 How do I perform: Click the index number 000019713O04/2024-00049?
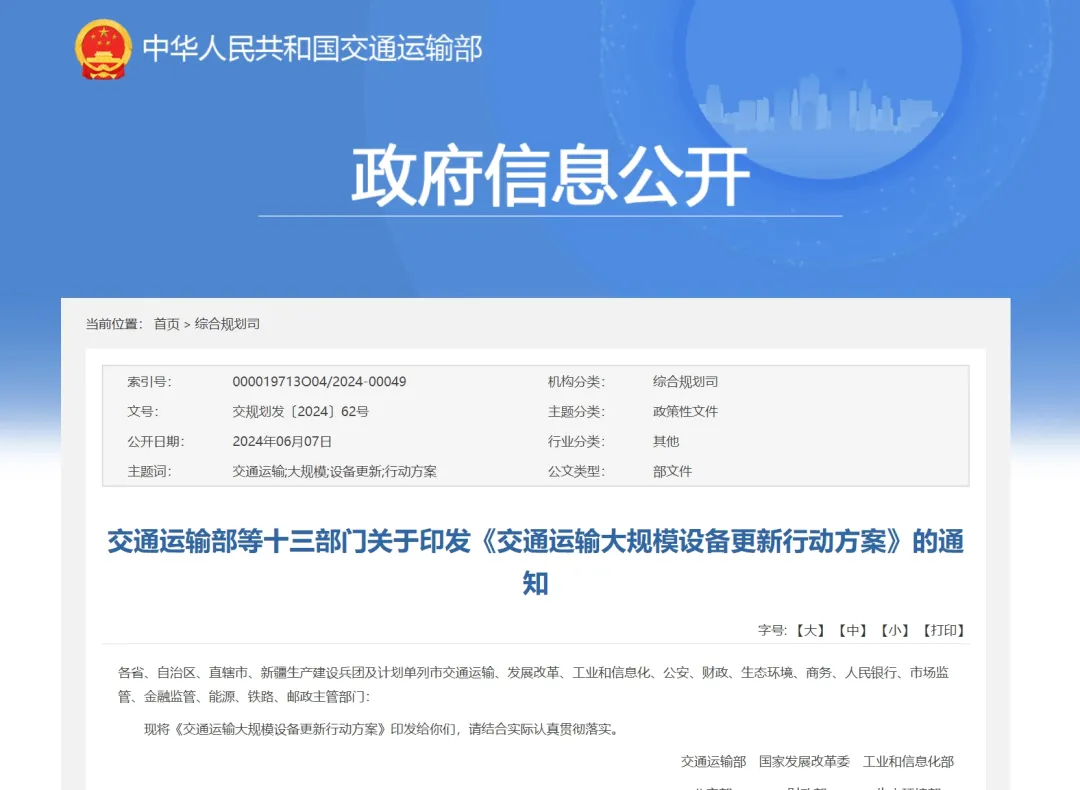point(319,382)
